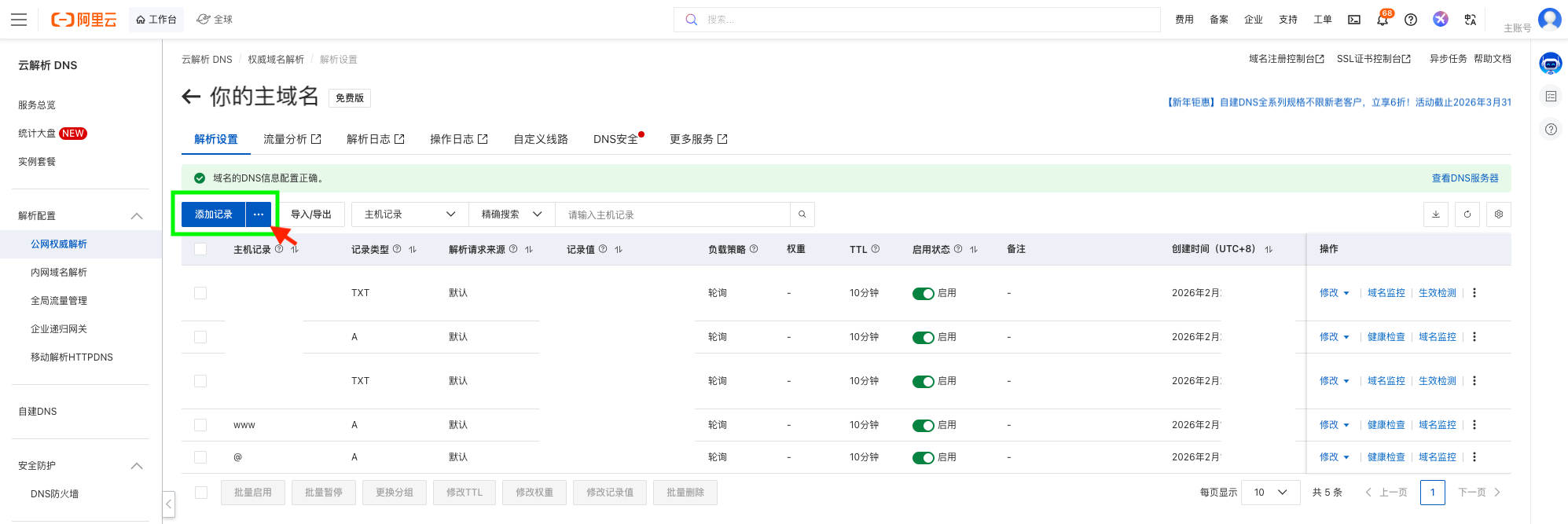The height and width of the screenshot is (524, 1568).
Task: Open the 精确搜索 dropdown
Action: [x=512, y=214]
